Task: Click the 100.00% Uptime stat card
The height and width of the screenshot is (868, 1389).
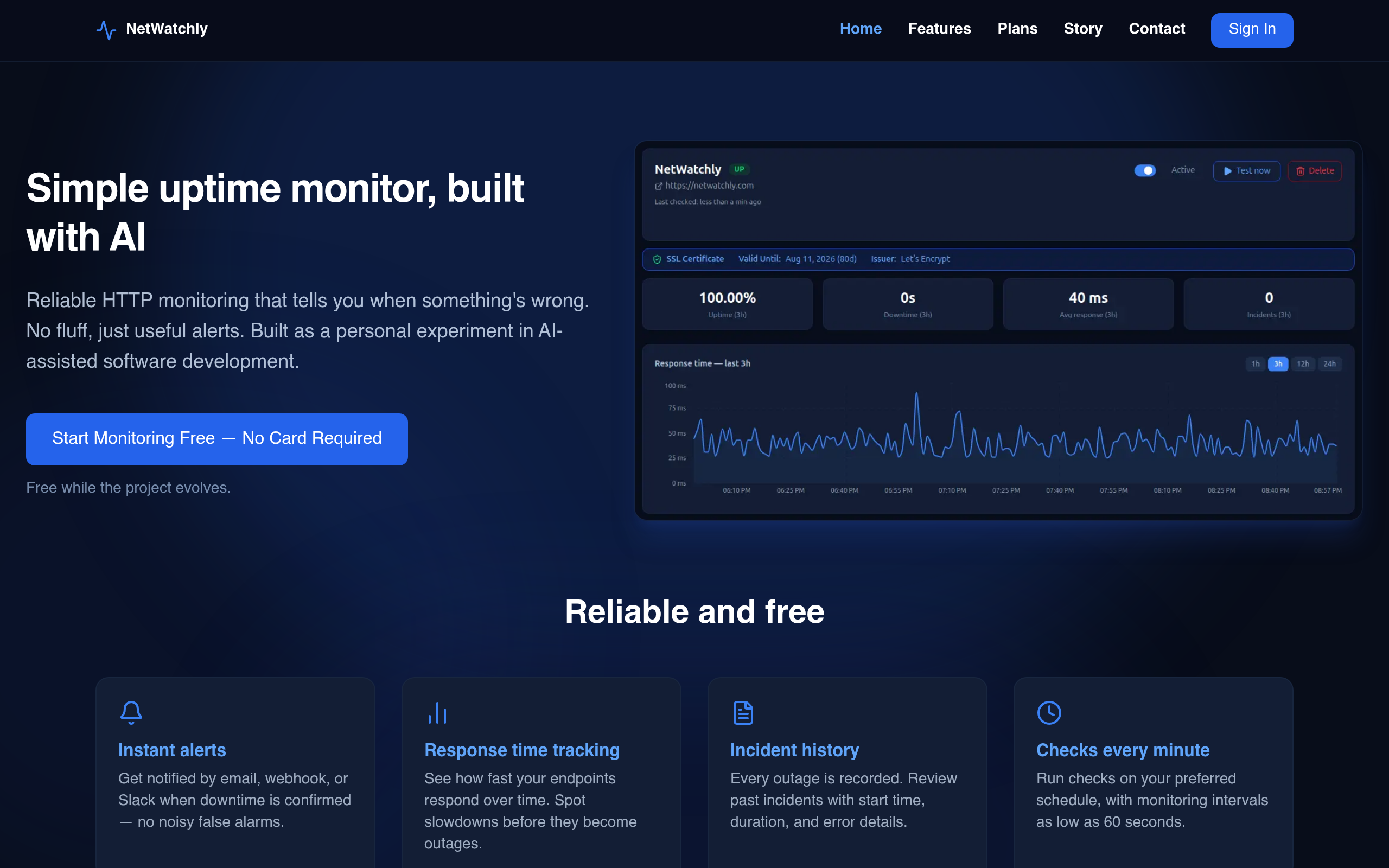Action: point(727,304)
